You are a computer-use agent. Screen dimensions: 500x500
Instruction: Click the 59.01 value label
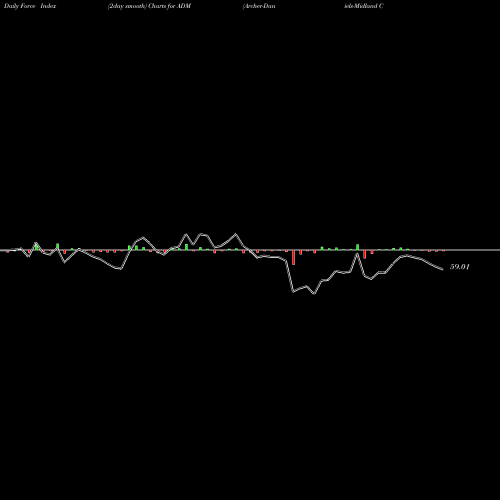pyautogui.click(x=460, y=267)
